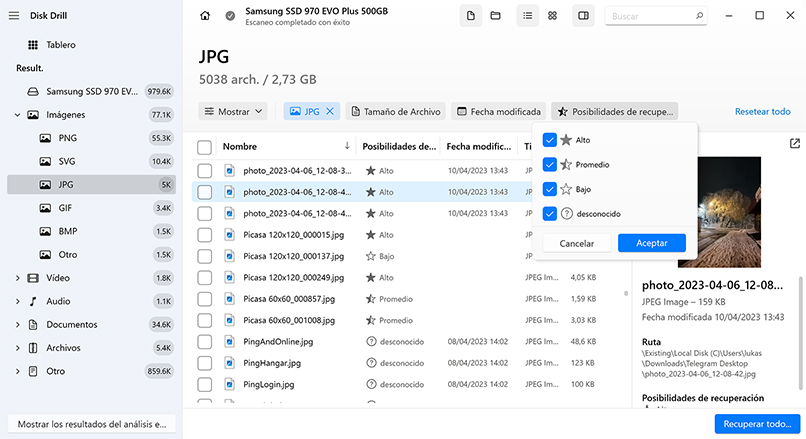Expand the Otro top-level category

[17, 371]
